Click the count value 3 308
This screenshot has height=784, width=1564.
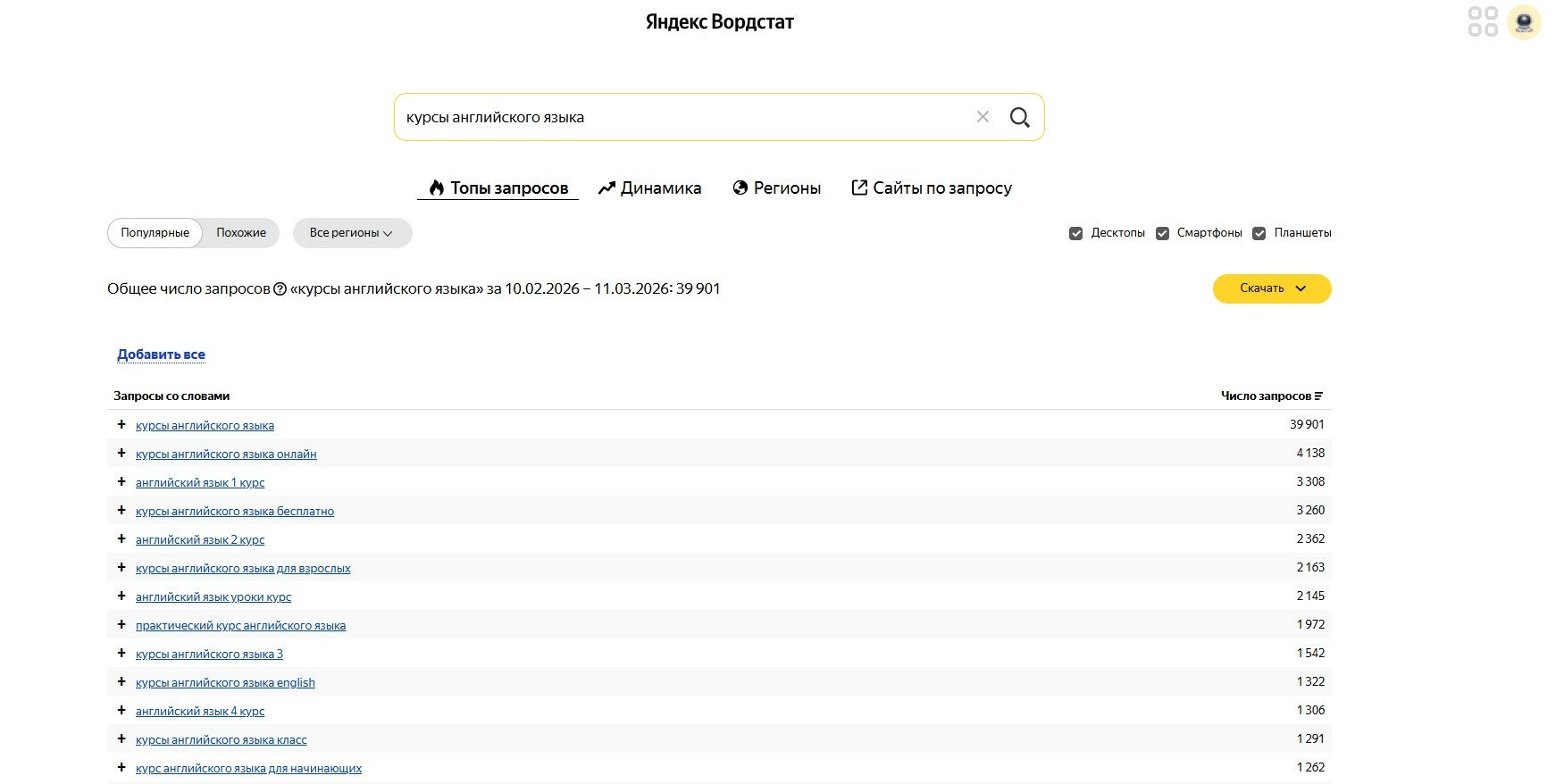[x=1310, y=482]
